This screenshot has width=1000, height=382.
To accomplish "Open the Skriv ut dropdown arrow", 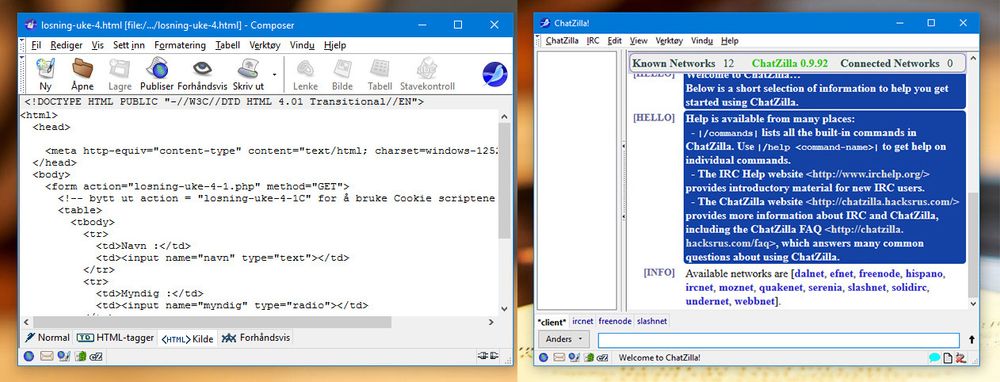I will pos(274,74).
